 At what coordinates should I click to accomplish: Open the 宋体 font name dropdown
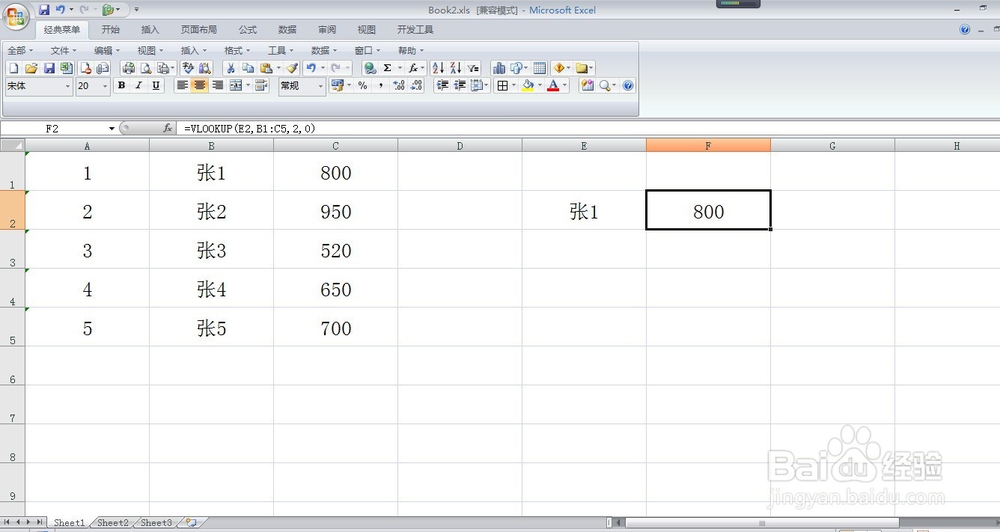pos(68,86)
